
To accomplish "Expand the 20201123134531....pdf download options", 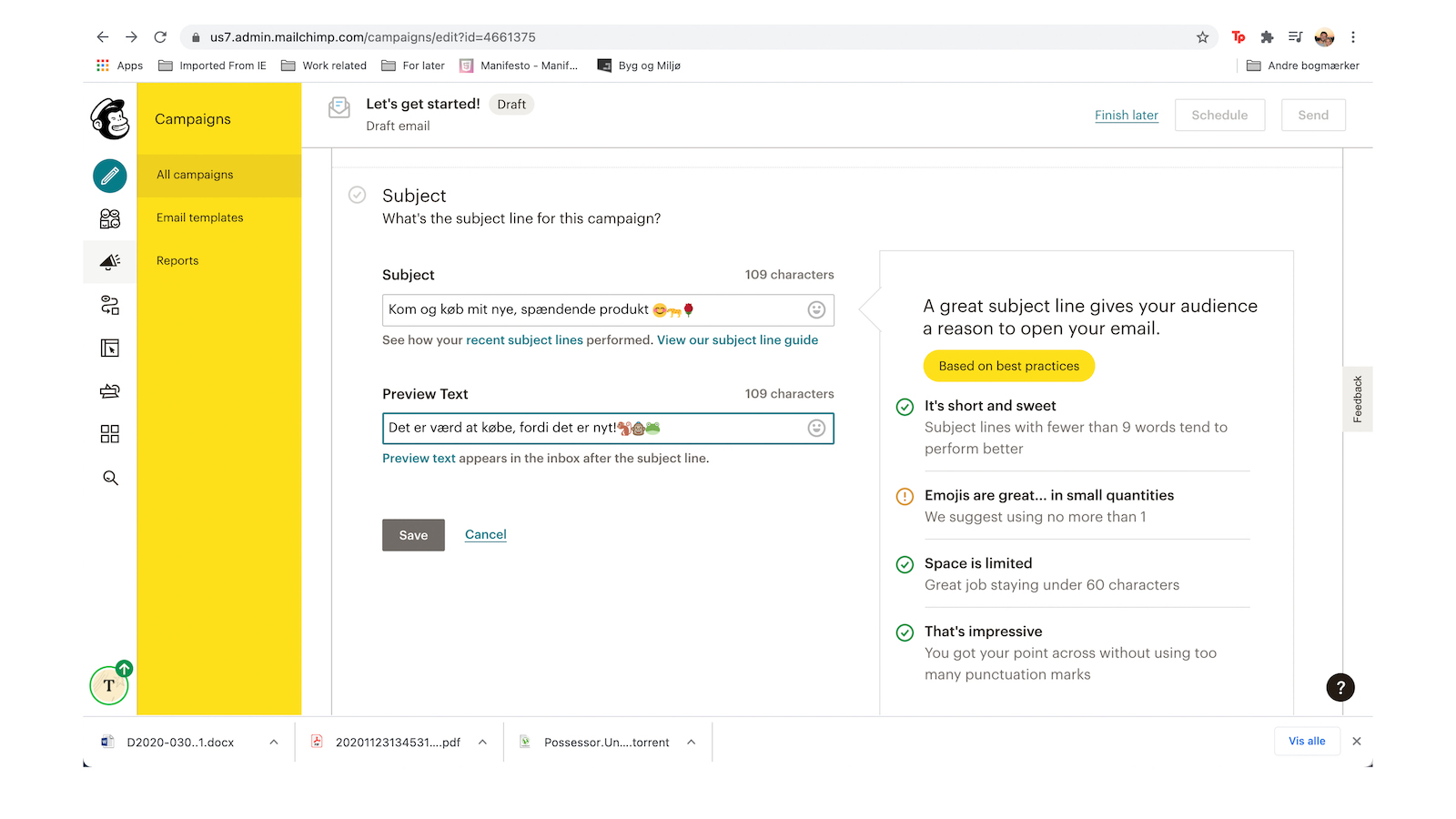I will (482, 742).
